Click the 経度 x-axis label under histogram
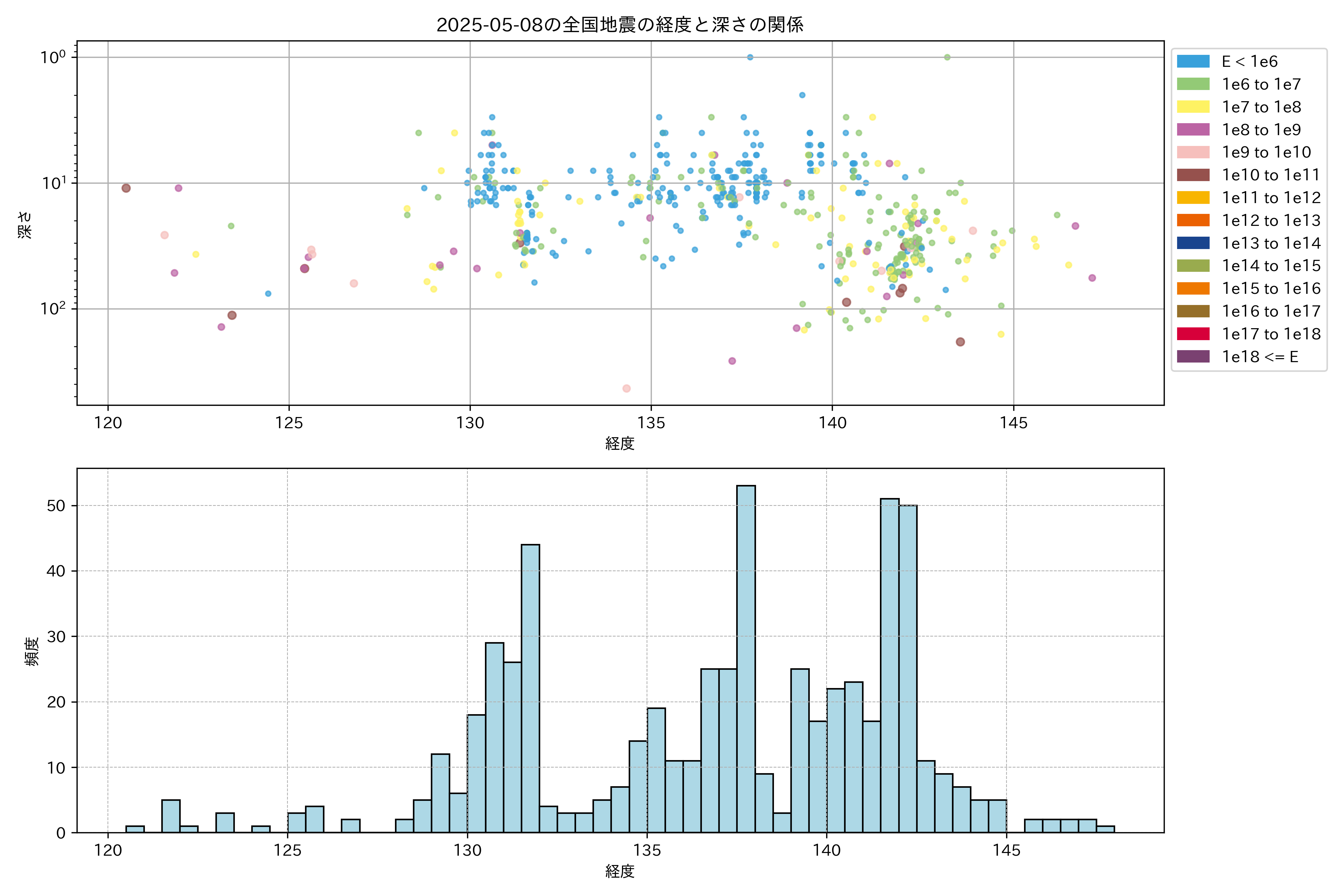The width and height of the screenshot is (1344, 896). pos(620,871)
